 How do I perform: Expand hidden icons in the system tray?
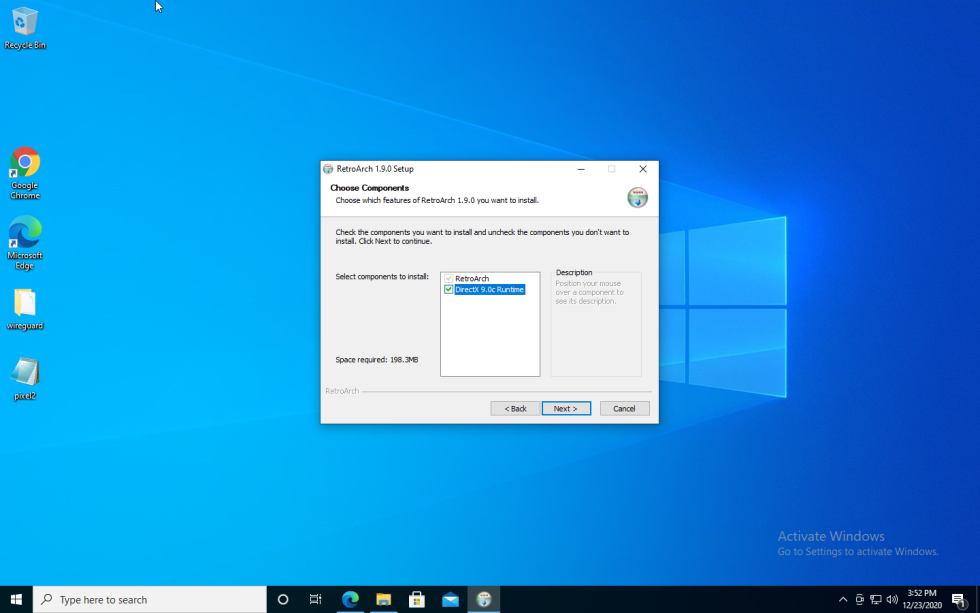(842, 599)
